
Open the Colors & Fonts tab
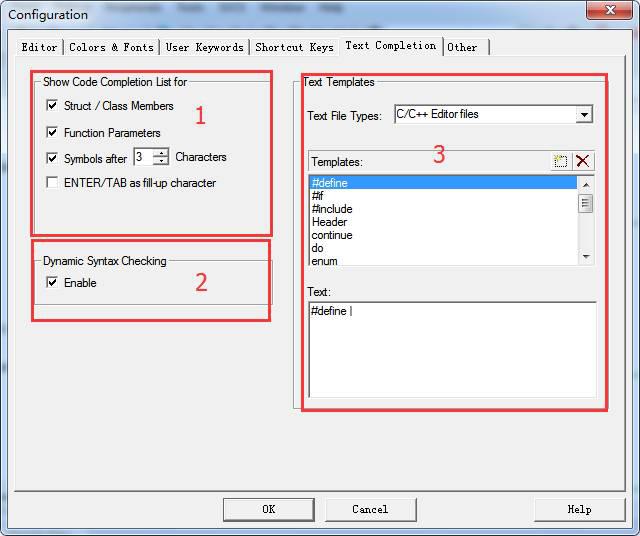tap(111, 47)
